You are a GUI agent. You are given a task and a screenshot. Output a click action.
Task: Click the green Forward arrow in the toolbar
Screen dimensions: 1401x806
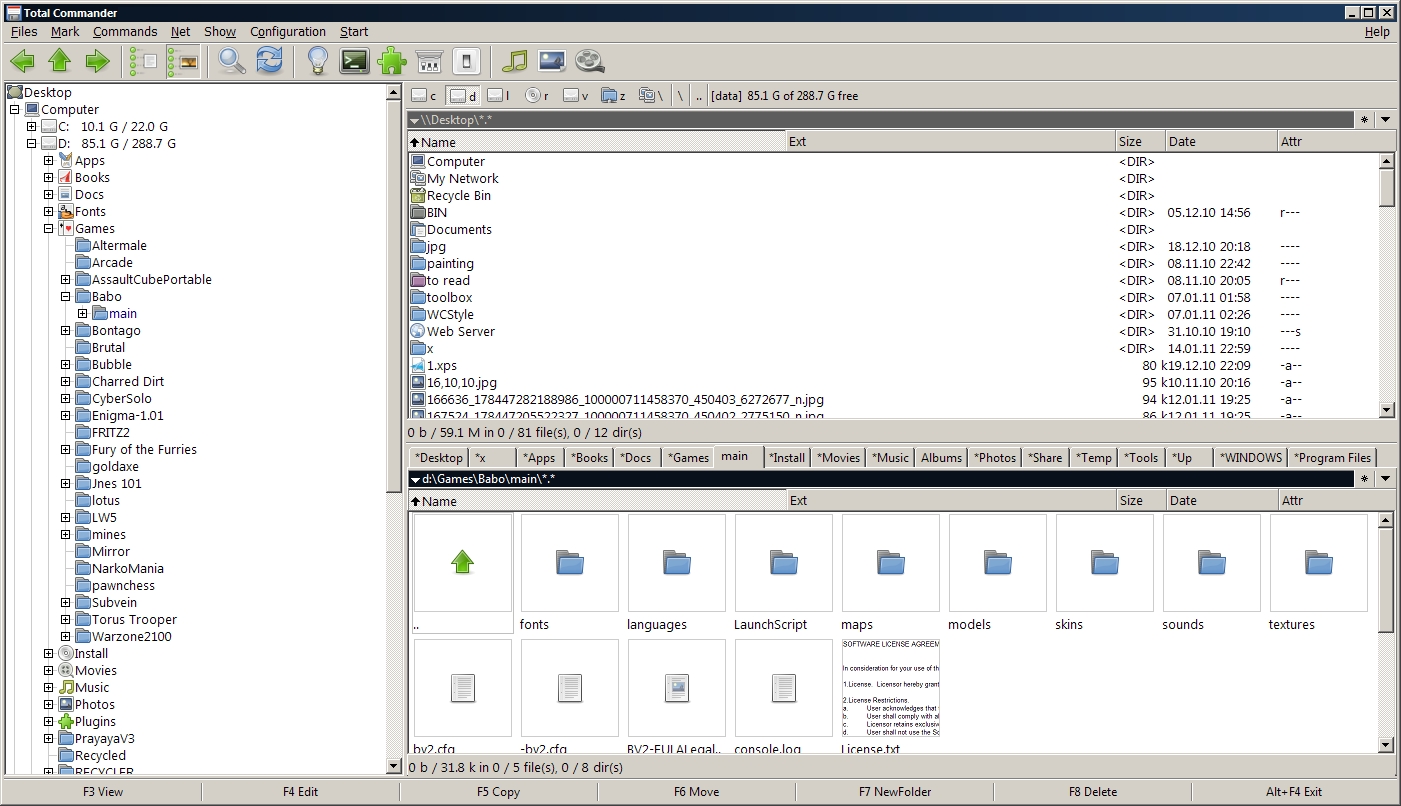tap(97, 62)
